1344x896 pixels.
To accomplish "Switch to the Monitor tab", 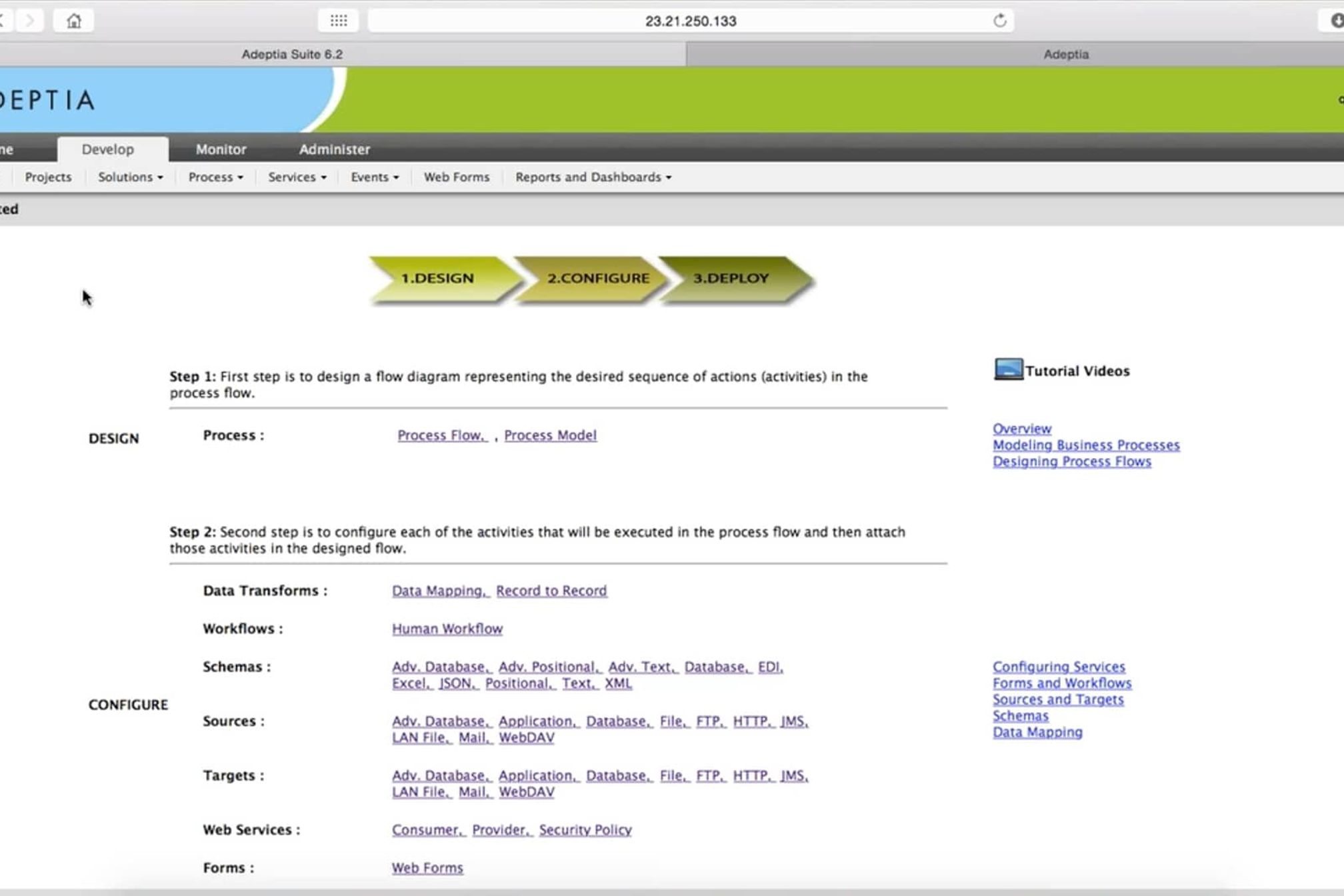I will pos(221,149).
